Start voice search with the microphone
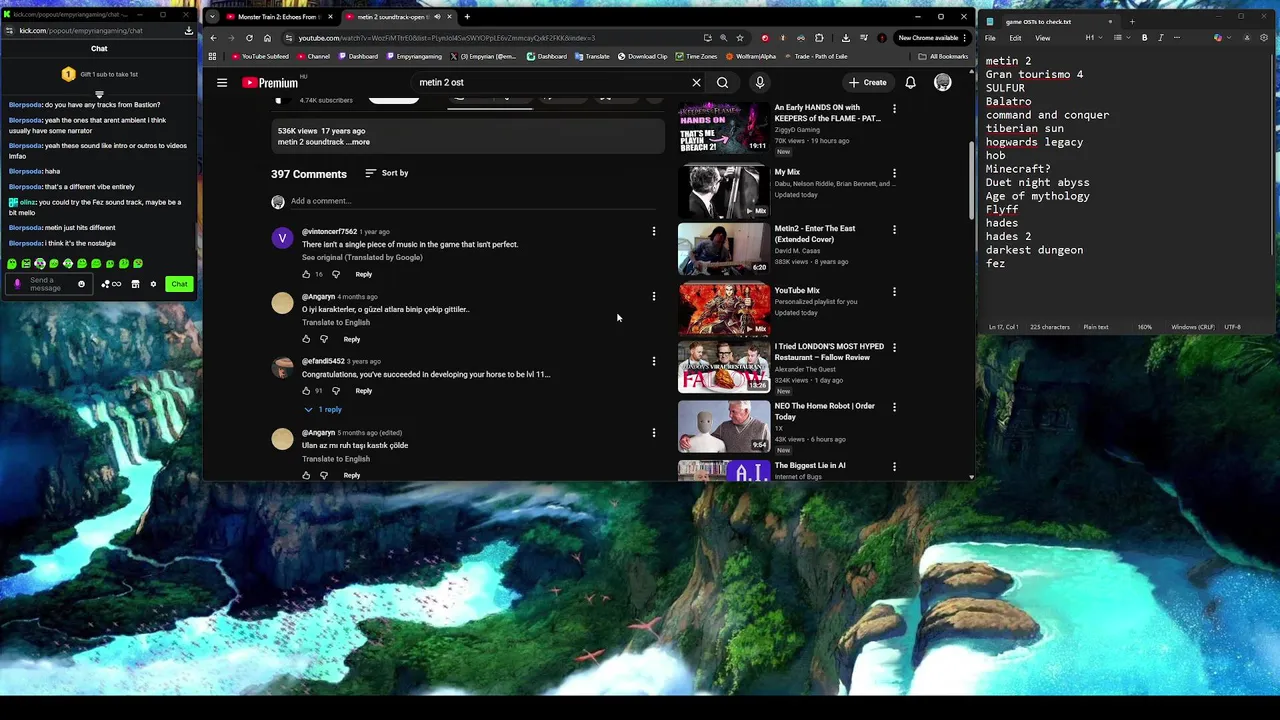Image resolution: width=1280 pixels, height=720 pixels. (x=760, y=83)
